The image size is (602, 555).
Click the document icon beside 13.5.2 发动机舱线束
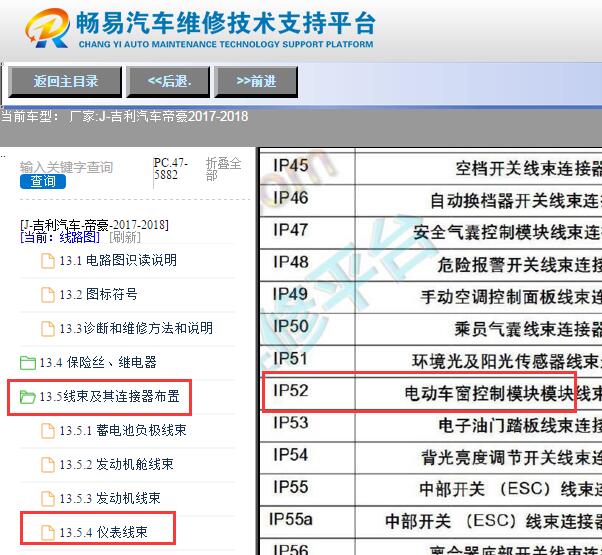coord(48,464)
